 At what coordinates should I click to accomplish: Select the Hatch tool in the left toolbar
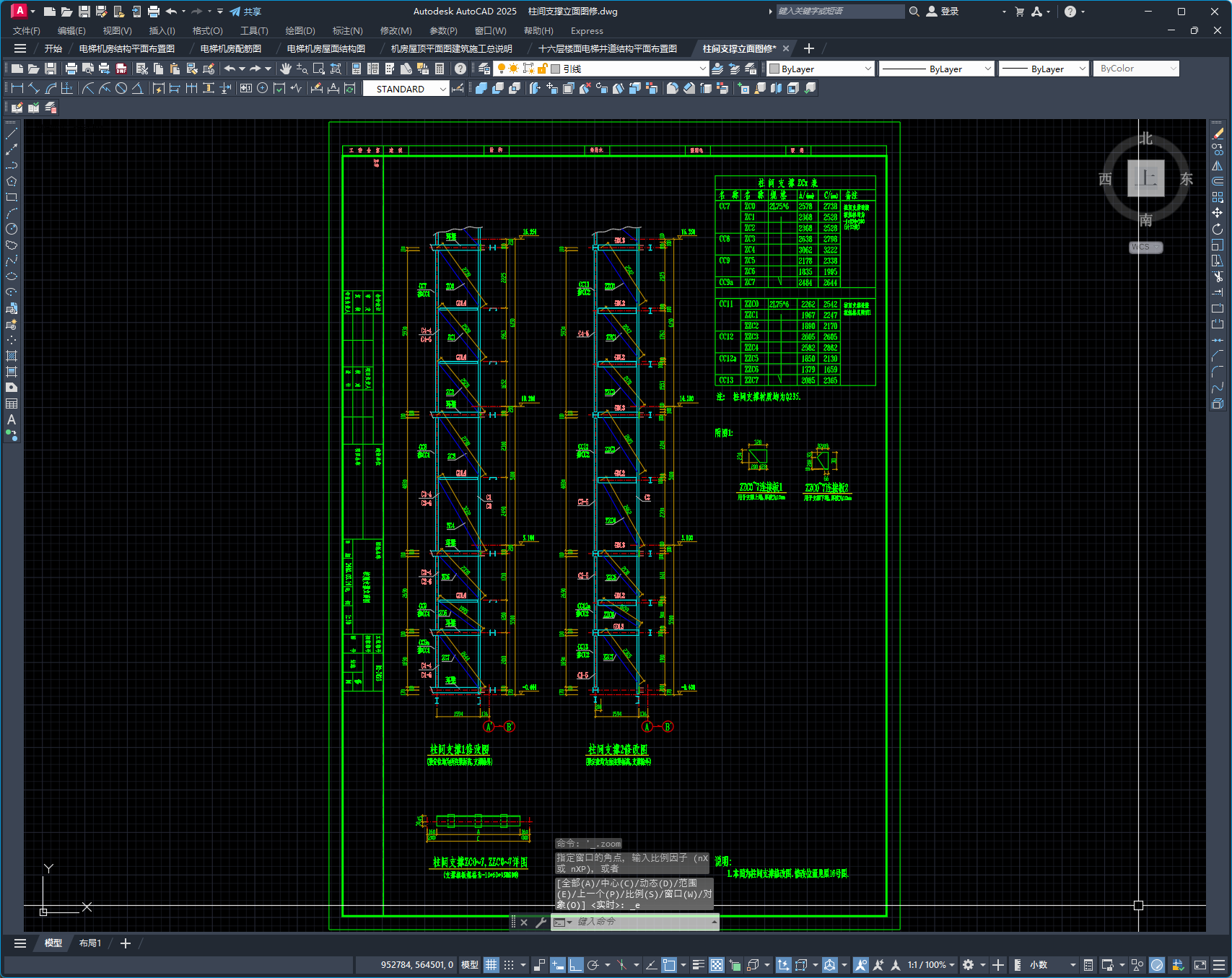click(12, 356)
